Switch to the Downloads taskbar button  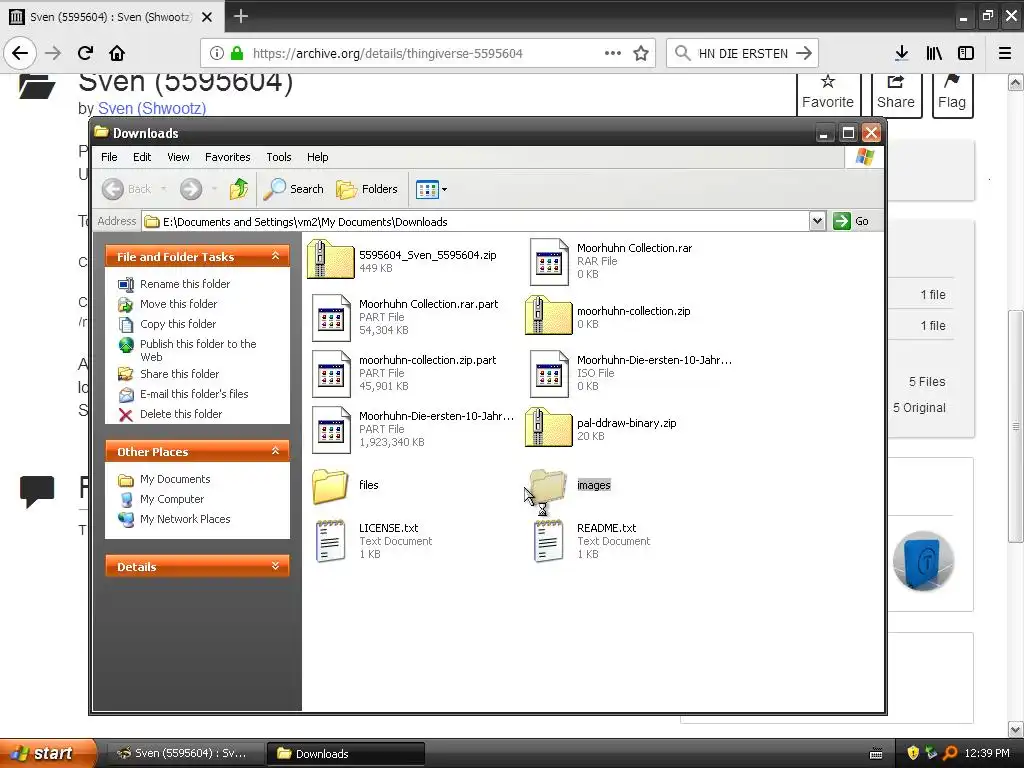pyautogui.click(x=345, y=754)
